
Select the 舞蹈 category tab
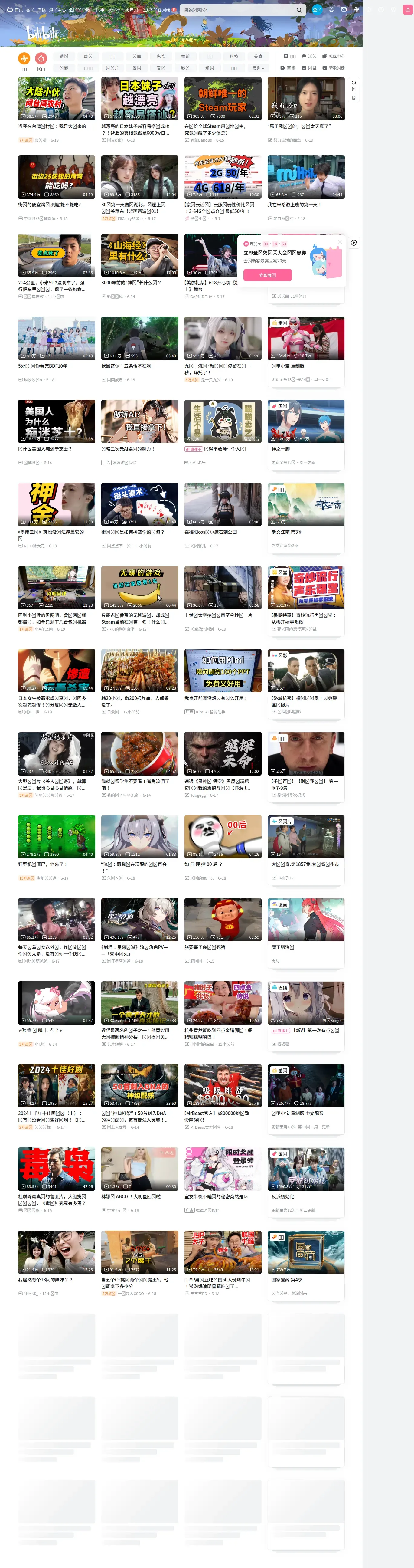[185, 57]
